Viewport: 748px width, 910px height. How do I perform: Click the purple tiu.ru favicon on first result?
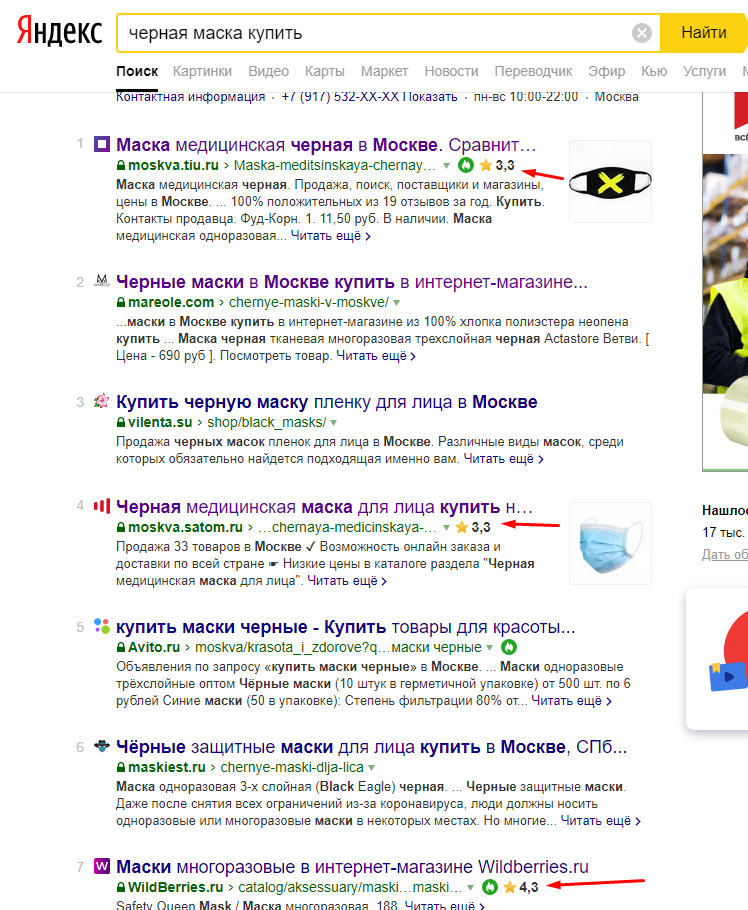[101, 144]
